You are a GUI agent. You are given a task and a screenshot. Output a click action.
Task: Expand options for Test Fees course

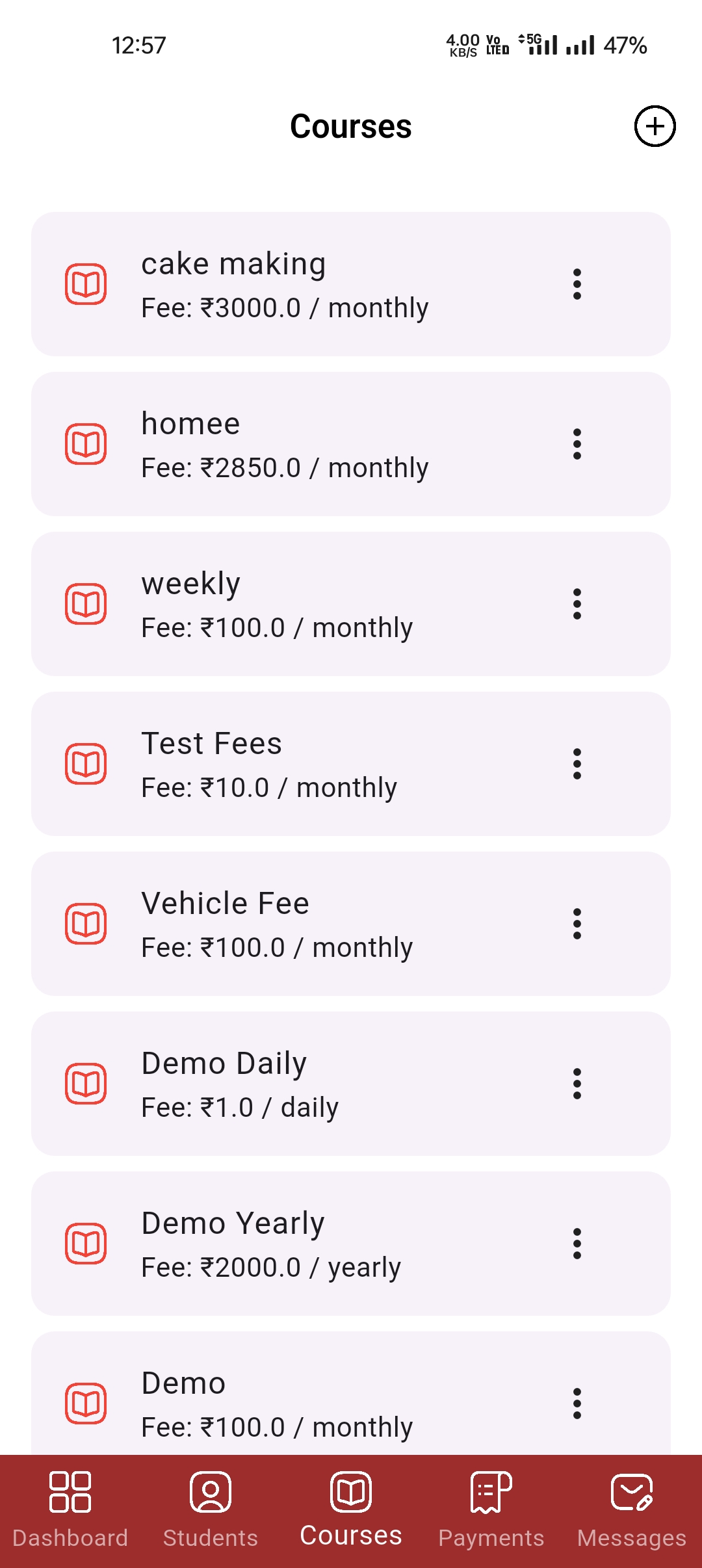click(x=577, y=764)
